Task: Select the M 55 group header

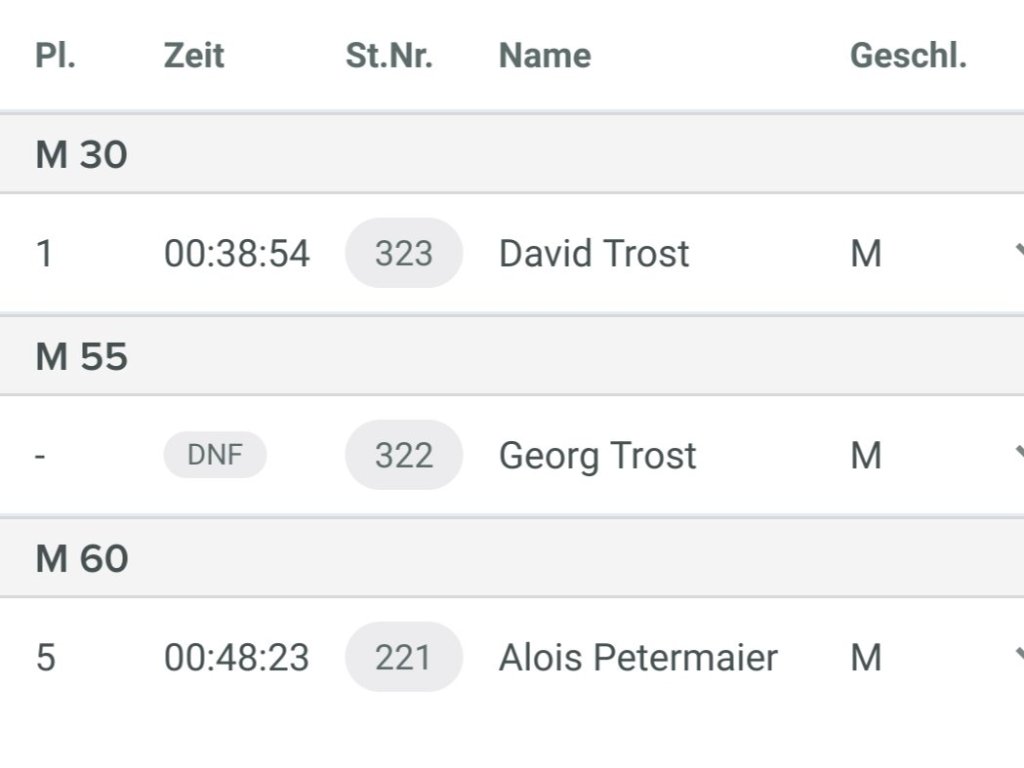Action: point(82,357)
